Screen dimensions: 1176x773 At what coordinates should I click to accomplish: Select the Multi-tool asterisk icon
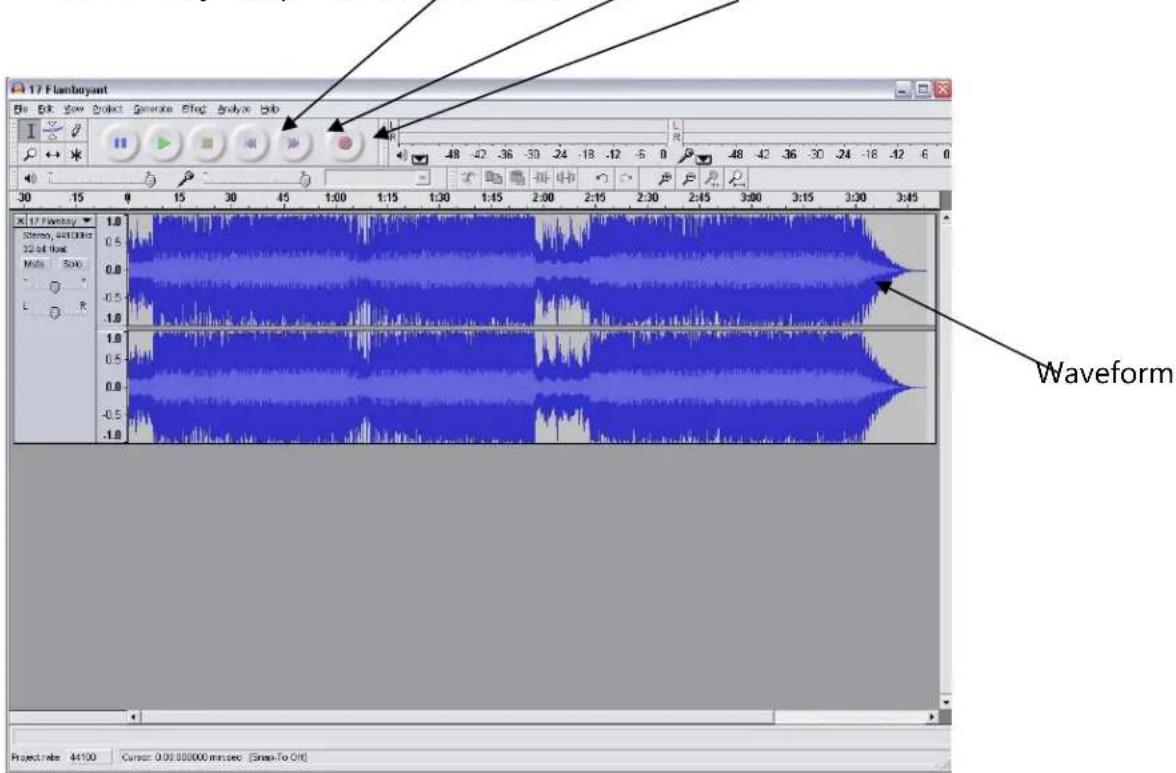click(x=76, y=155)
